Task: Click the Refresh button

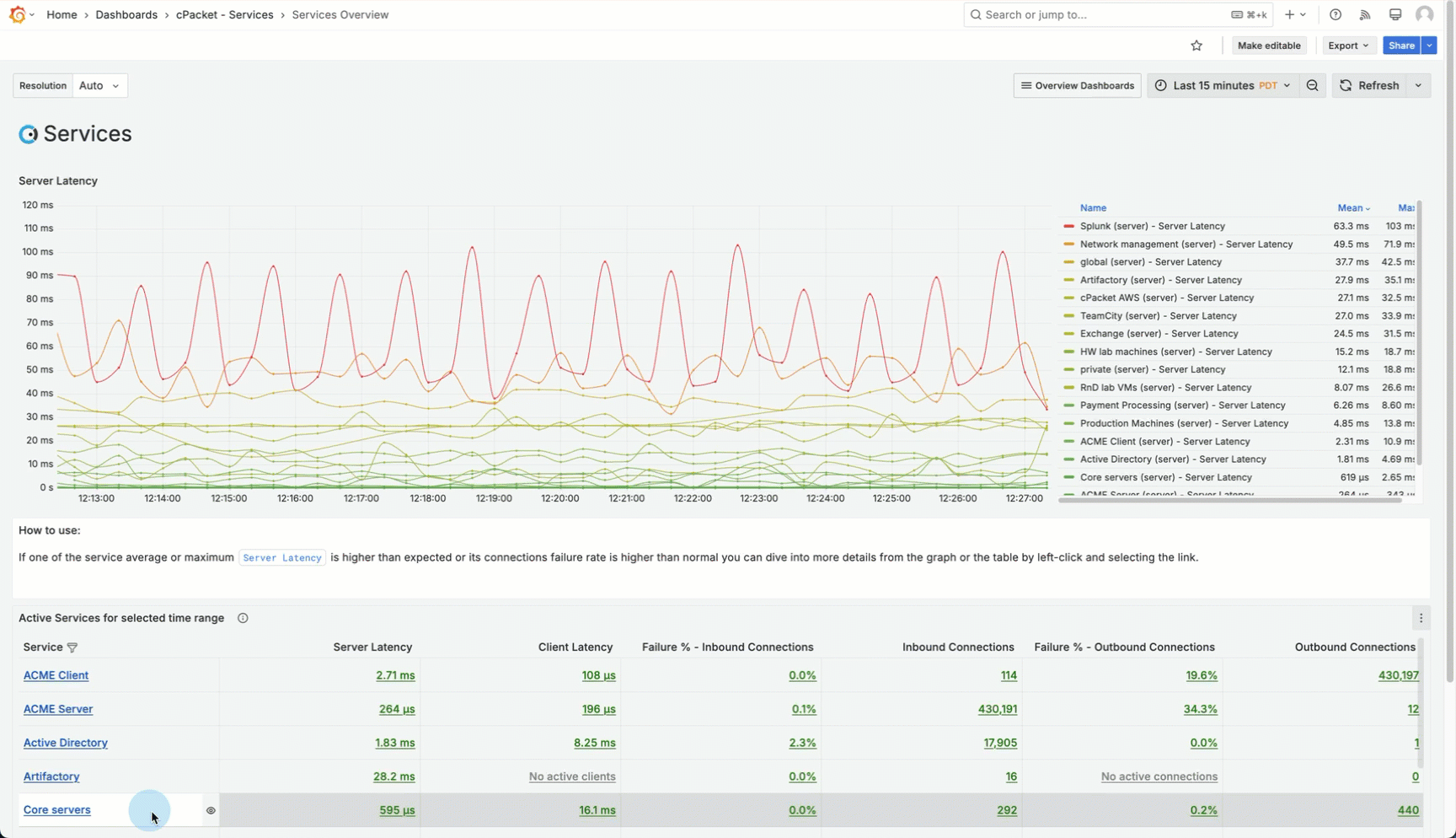Action: point(1370,85)
